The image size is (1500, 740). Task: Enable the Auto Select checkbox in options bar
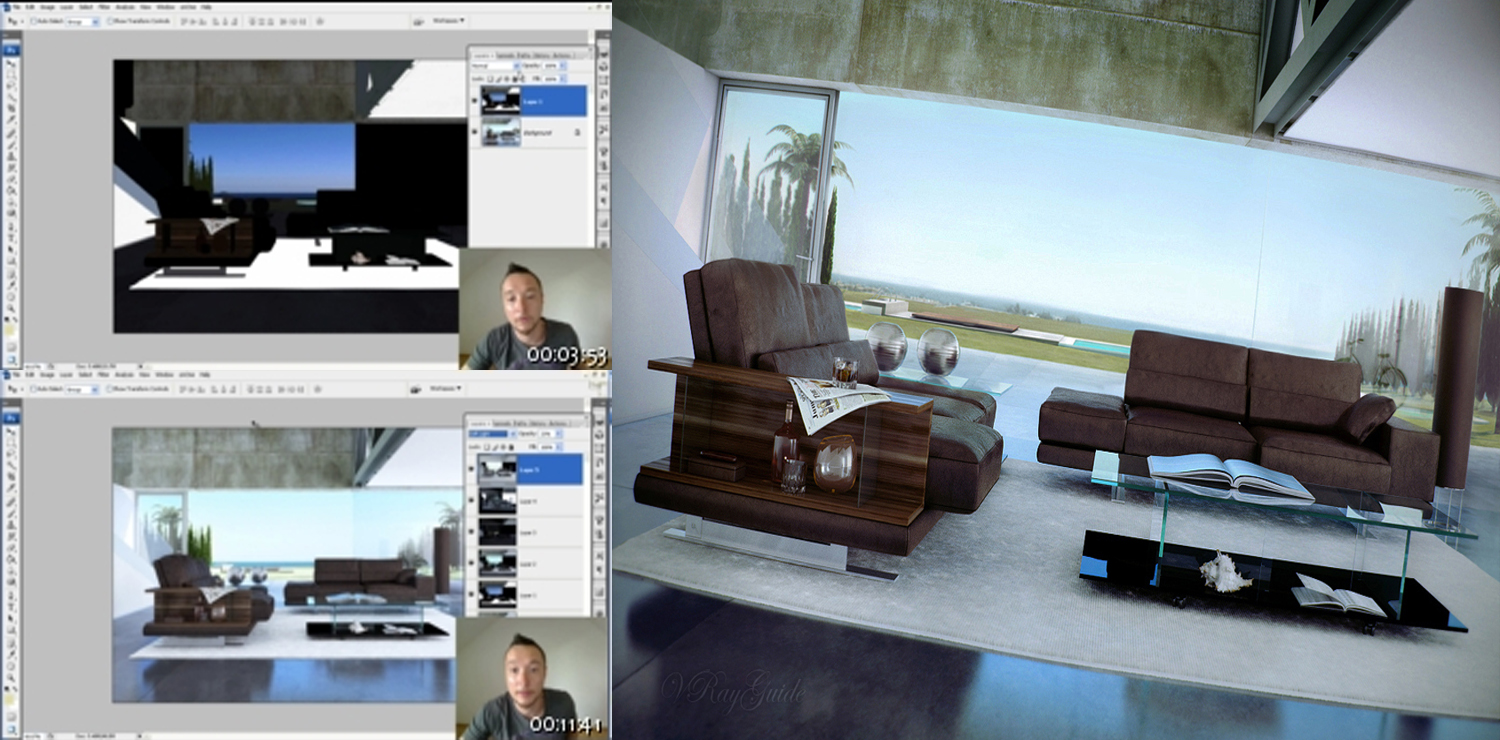pyautogui.click(x=35, y=21)
